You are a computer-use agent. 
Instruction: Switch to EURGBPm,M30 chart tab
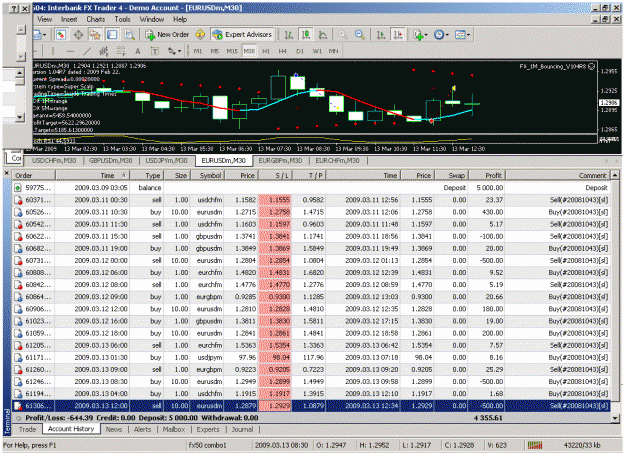[280, 161]
